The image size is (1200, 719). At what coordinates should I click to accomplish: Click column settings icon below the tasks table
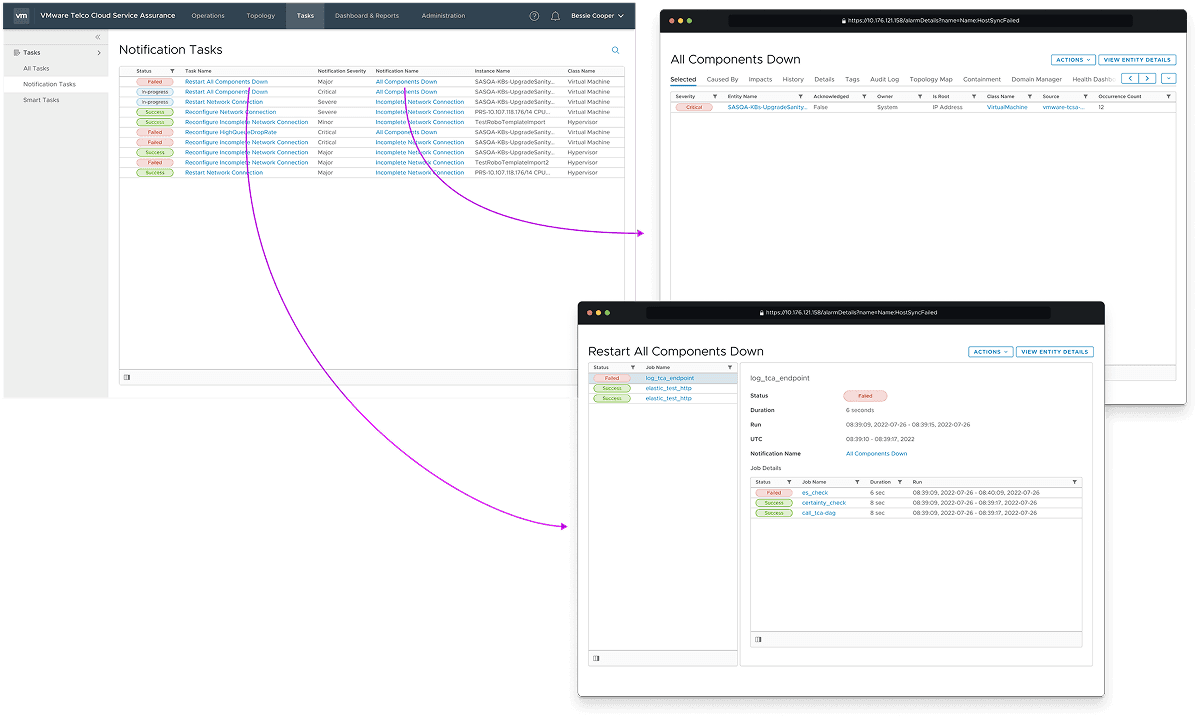pos(127,377)
